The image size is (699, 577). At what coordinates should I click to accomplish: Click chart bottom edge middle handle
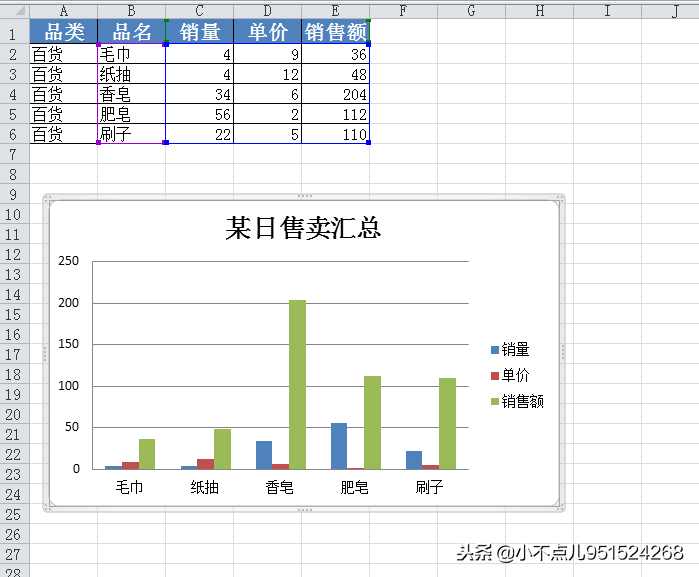305,509
